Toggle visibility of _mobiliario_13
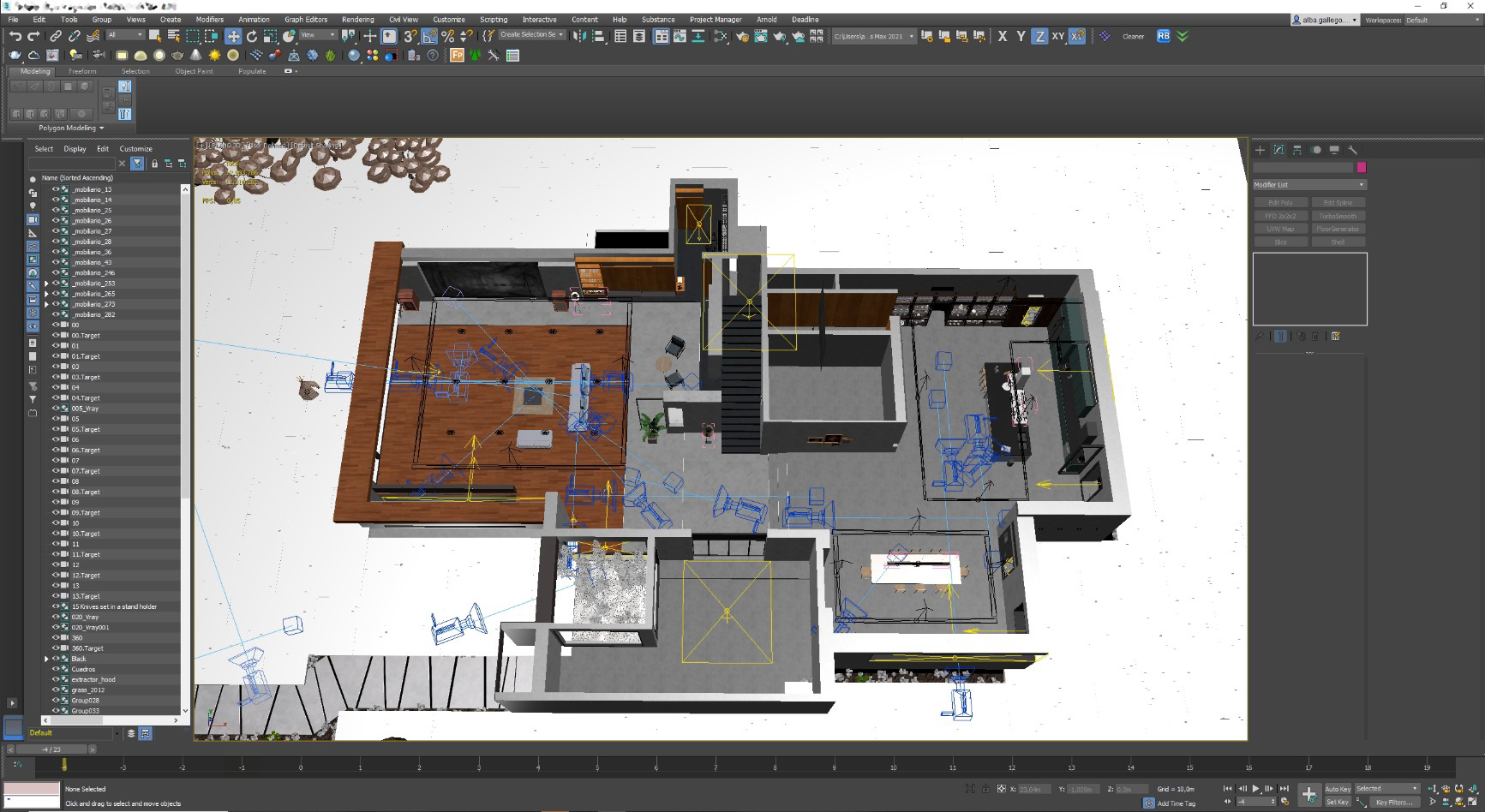This screenshot has height=812, width=1485. pyautogui.click(x=56, y=189)
